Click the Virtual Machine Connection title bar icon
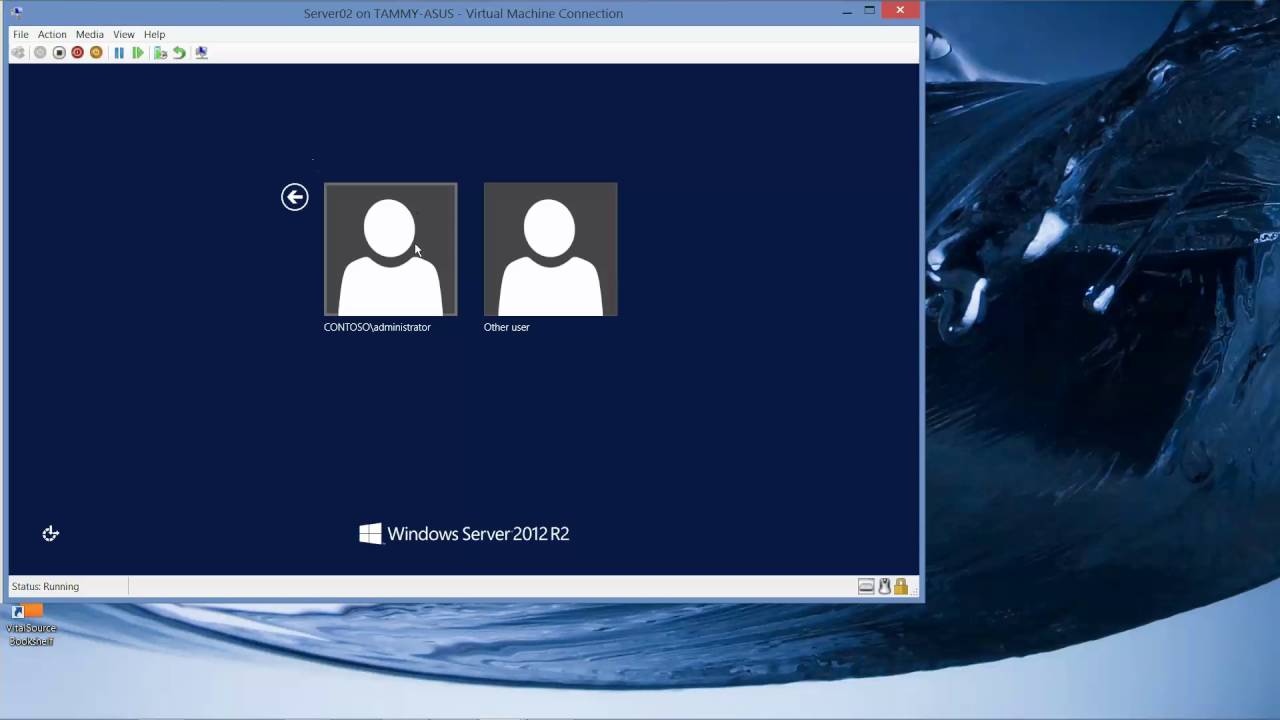Screen dimensions: 1280x720 [17, 12]
